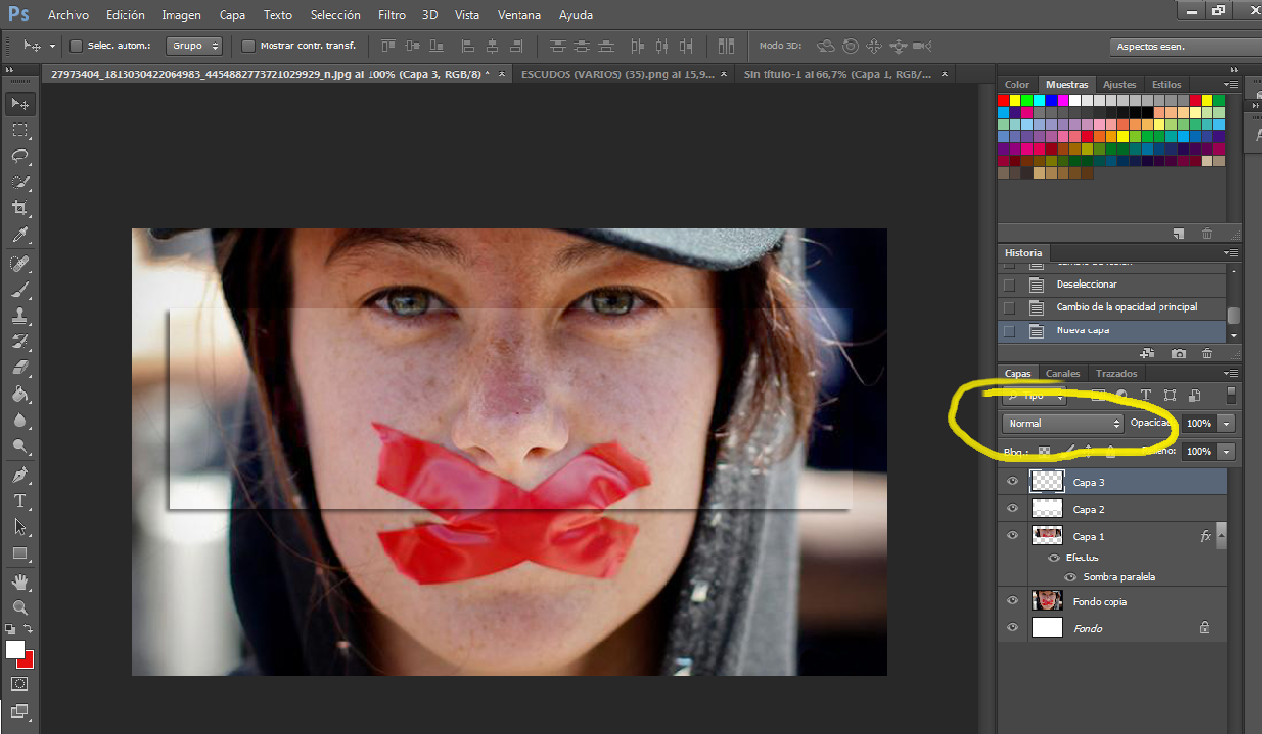Click the foreground color swatch
This screenshot has height=734, width=1262.
click(x=15, y=650)
